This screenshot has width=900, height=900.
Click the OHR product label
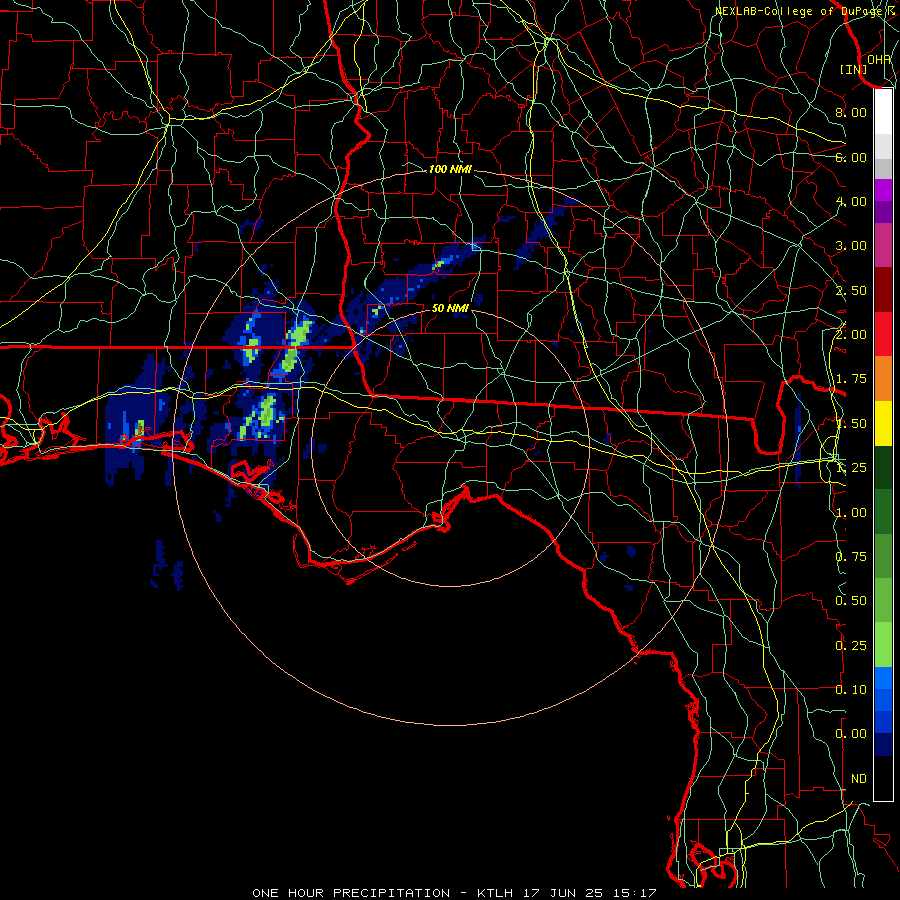pos(879,59)
